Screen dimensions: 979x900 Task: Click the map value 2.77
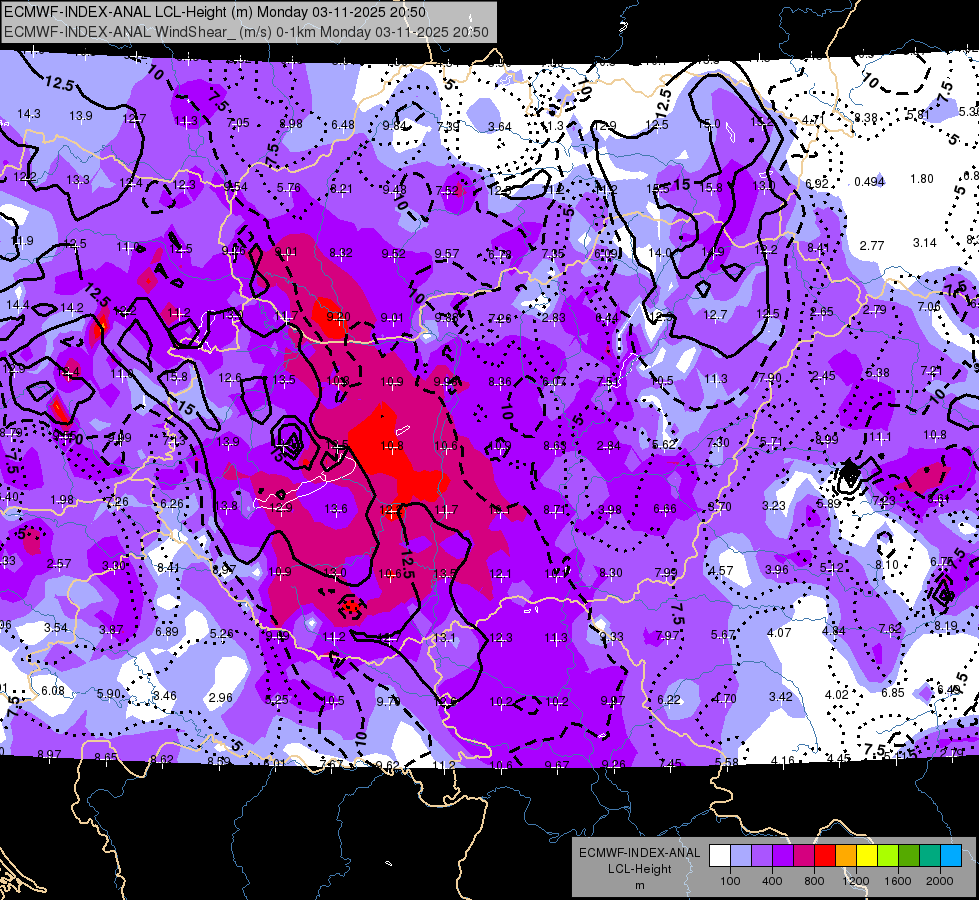tap(872, 245)
